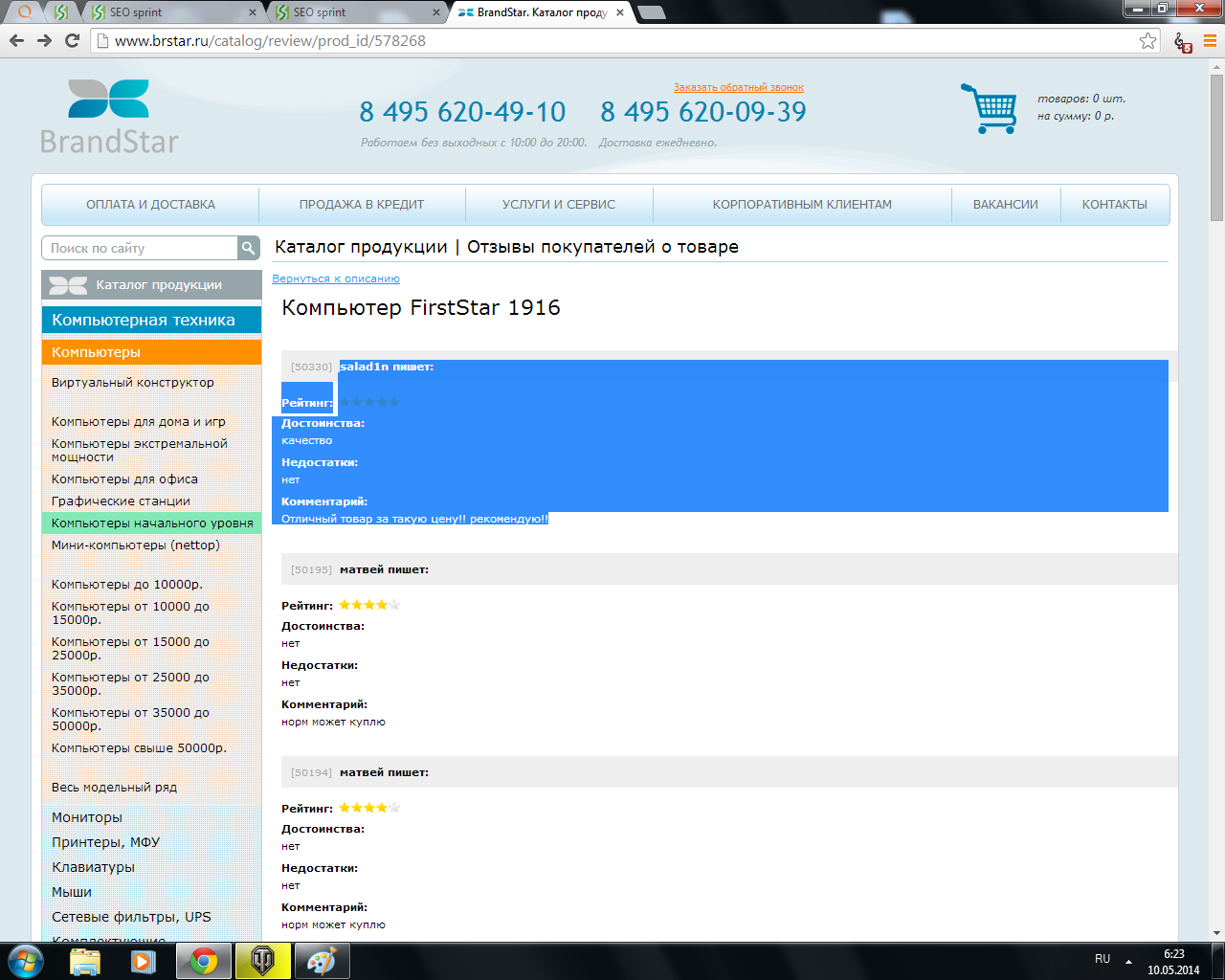Screen dimensions: 1225x980
Task: Select the BrandStar catalog tab
Action: click(x=541, y=12)
